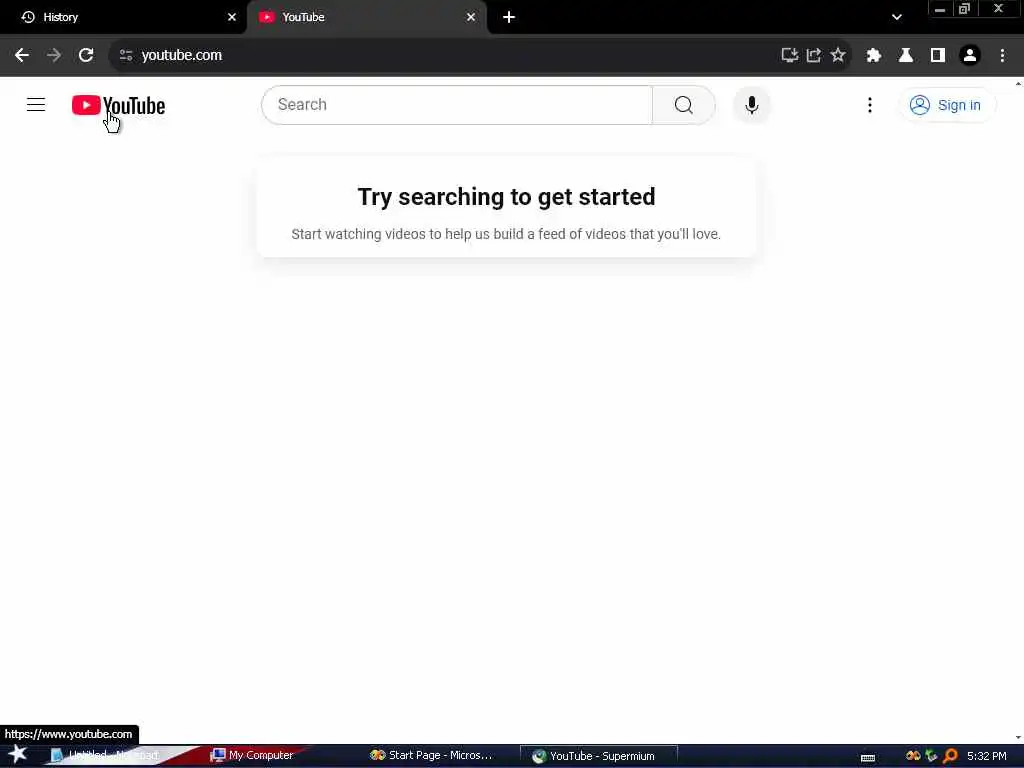Bookmark this page with the star
The width and height of the screenshot is (1024, 768).
click(x=838, y=55)
